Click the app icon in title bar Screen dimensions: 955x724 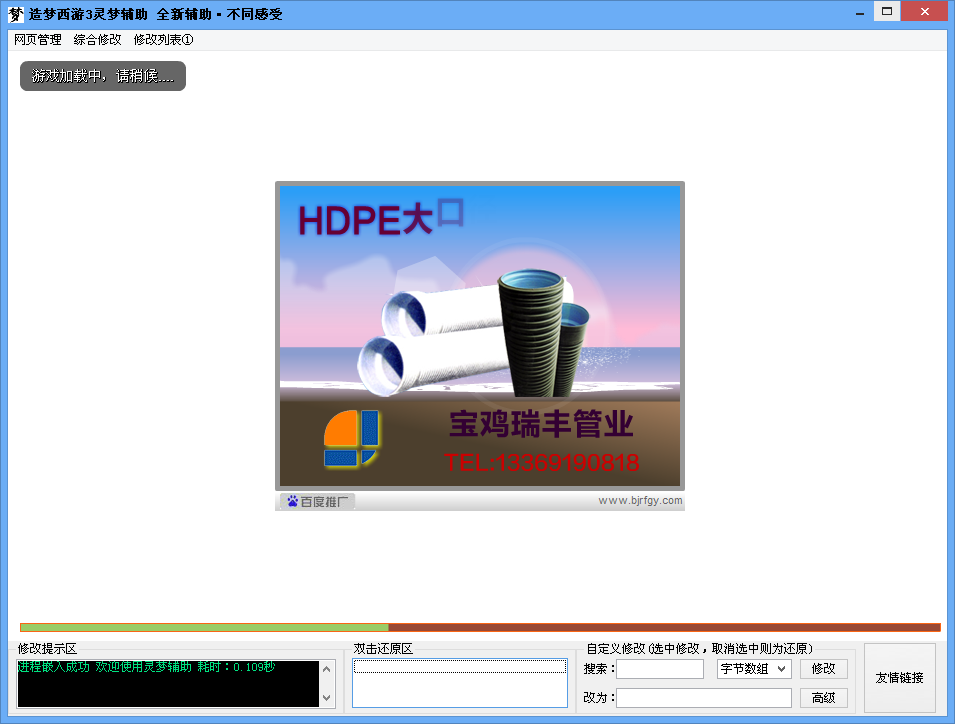[x=16, y=14]
